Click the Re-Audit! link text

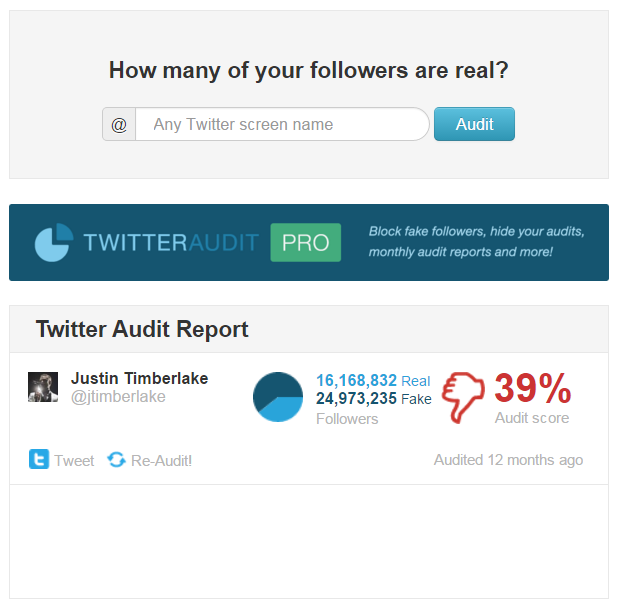161,461
